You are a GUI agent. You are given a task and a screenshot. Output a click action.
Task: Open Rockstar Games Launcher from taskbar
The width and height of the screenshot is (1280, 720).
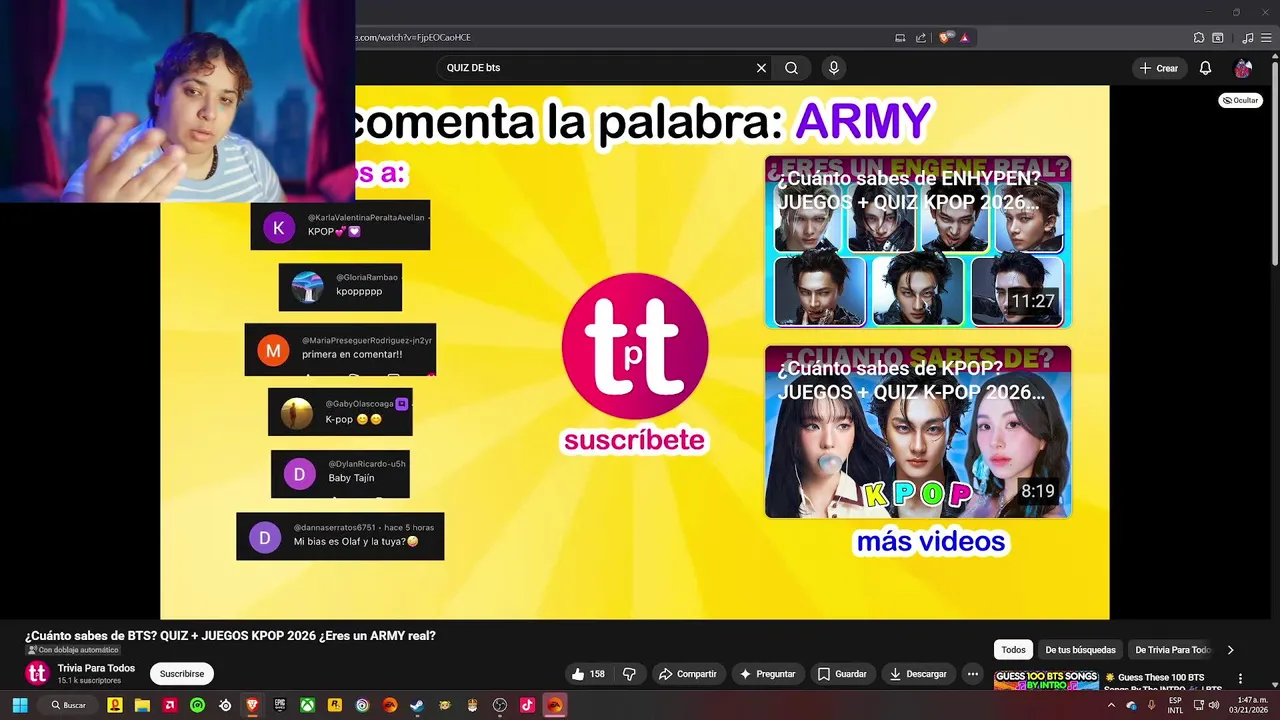pos(335,705)
